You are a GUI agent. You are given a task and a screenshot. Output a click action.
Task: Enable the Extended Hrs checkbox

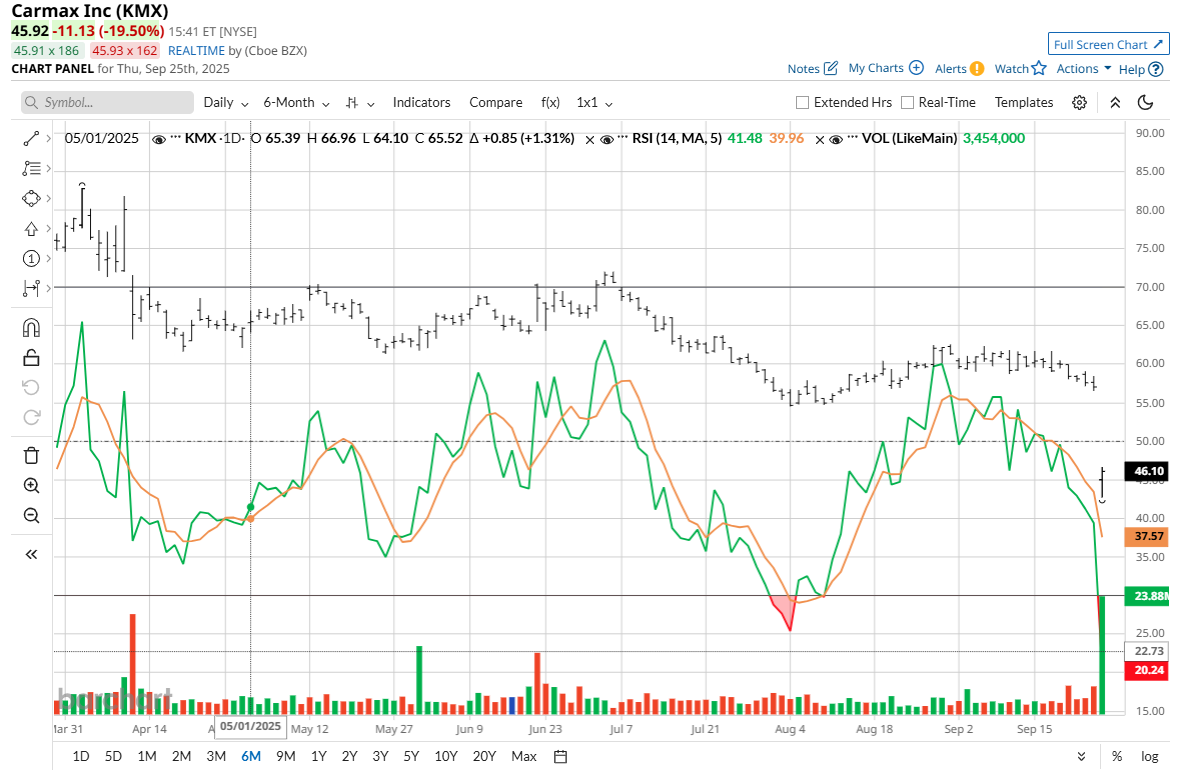pyautogui.click(x=802, y=102)
